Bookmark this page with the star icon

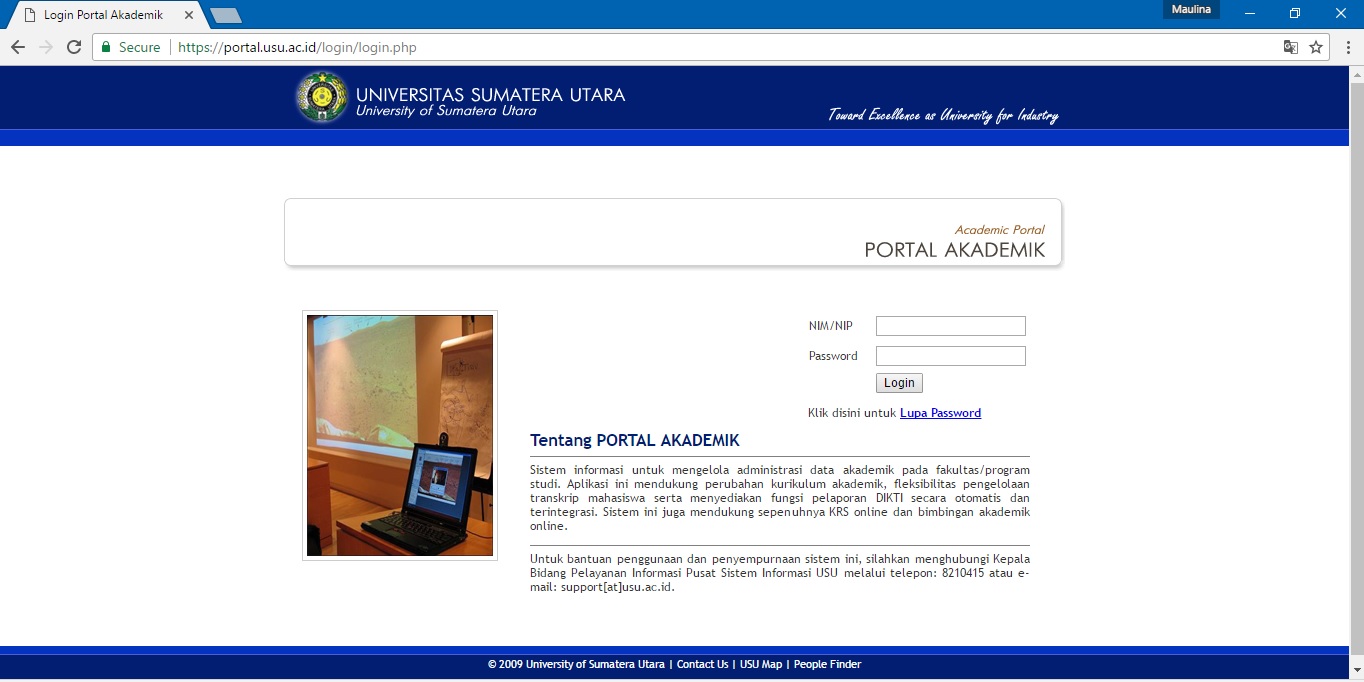(x=1316, y=47)
